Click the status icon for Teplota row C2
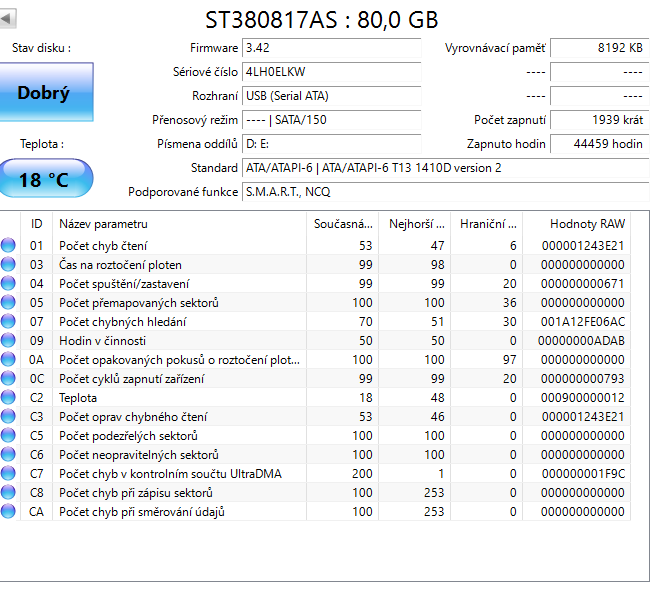This screenshot has width=654, height=589. pos(8,397)
